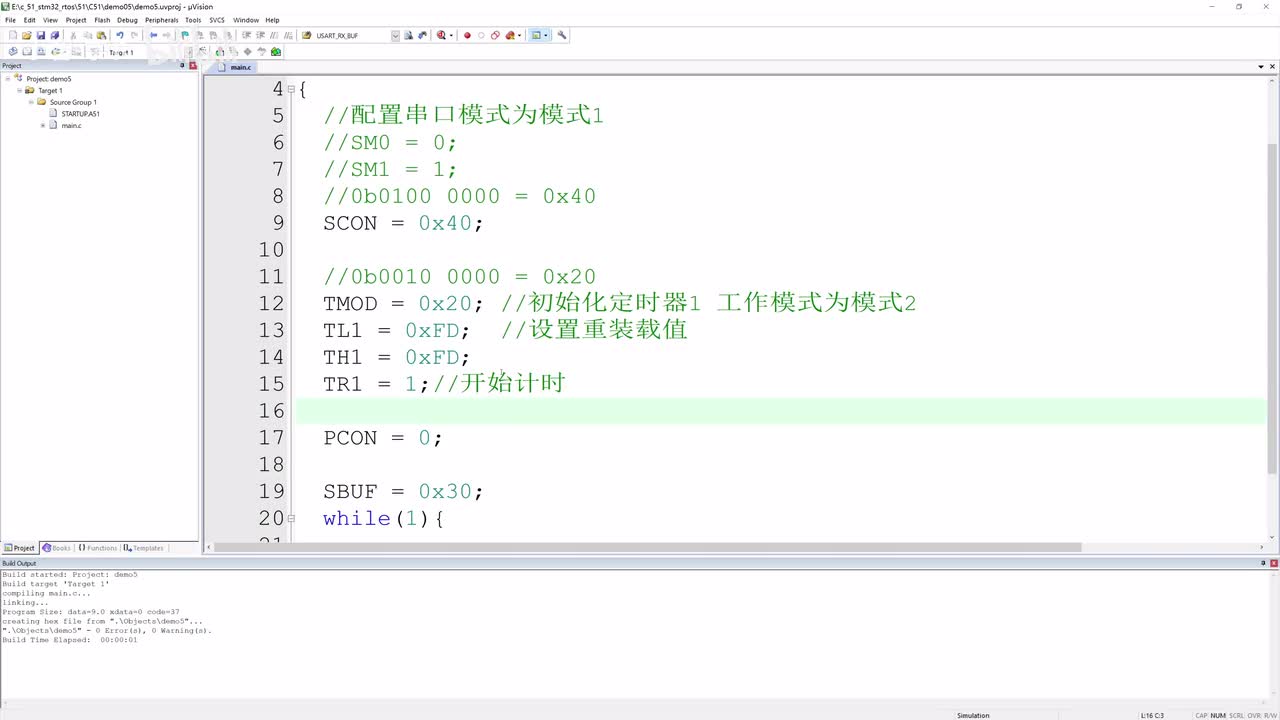Screen dimensions: 1280x720
Task: Select STARTUP.A51 in the project tree
Action: [80, 114]
